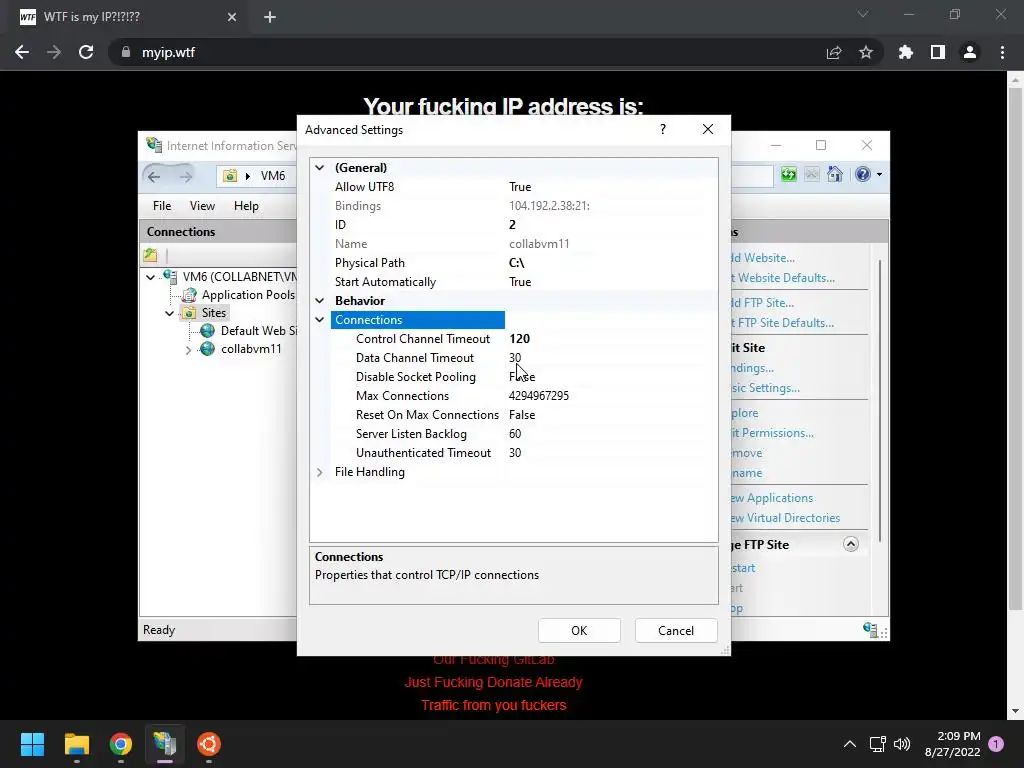Click IIS status bar network icon
The width and height of the screenshot is (1024, 768).
870,630
